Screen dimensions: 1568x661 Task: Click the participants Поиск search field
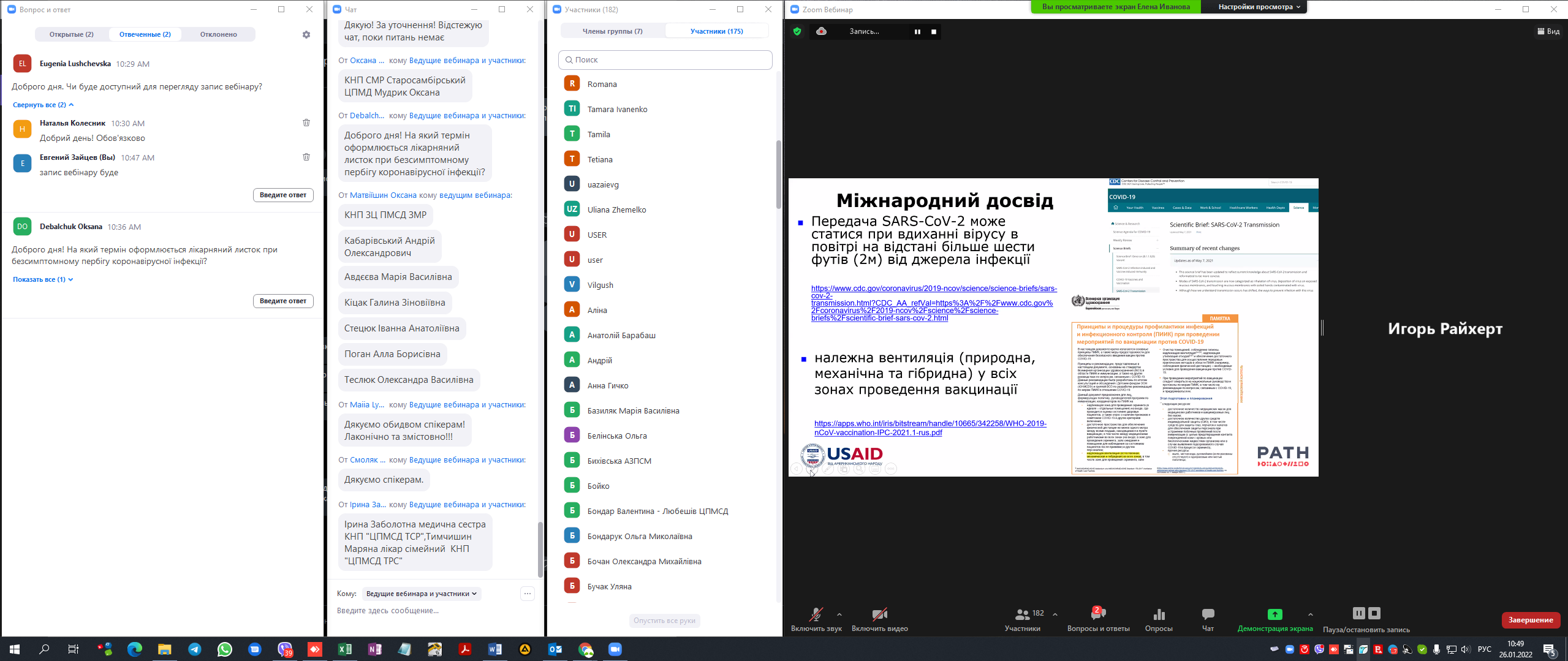(665, 60)
